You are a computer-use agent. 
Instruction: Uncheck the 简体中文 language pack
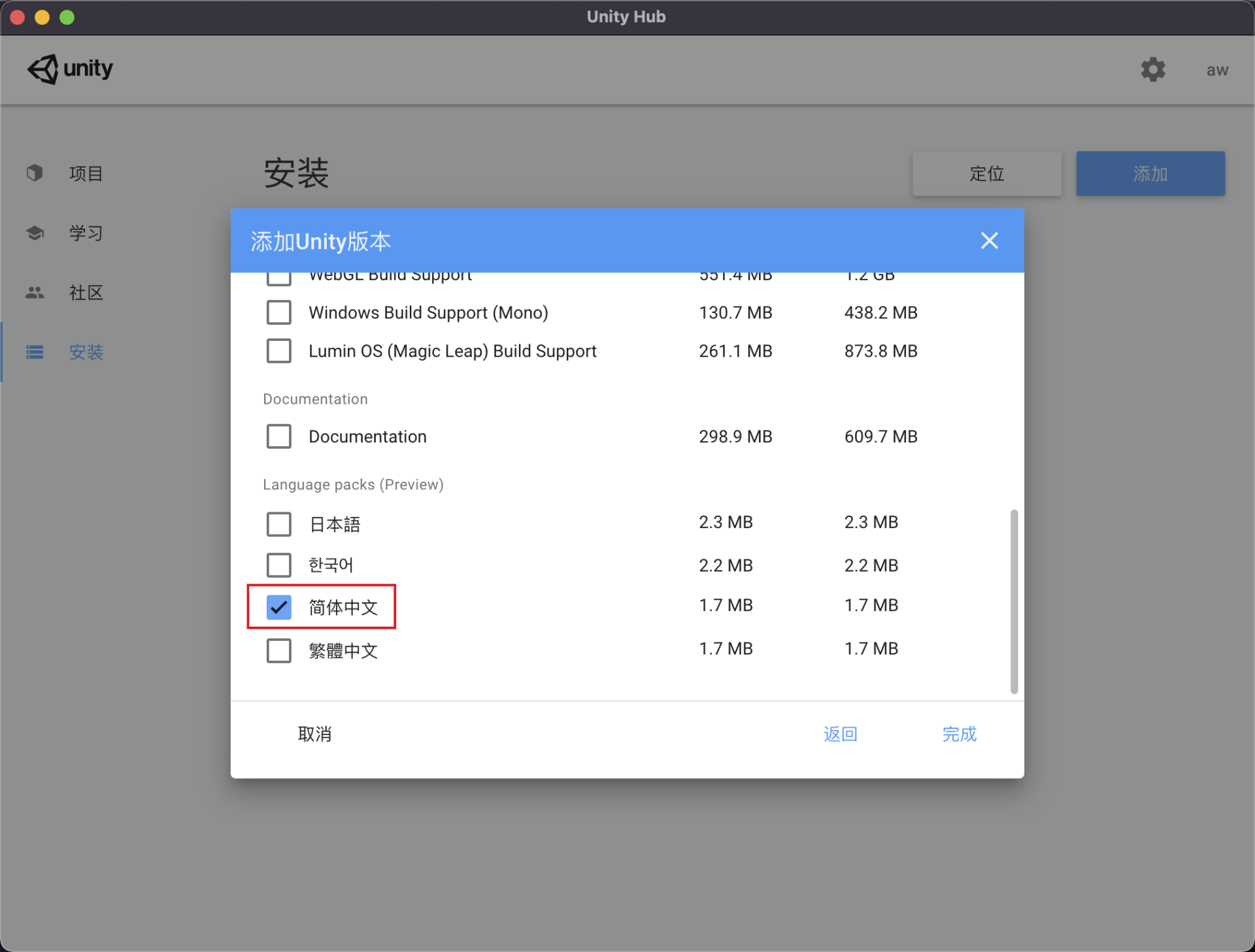[x=279, y=607]
